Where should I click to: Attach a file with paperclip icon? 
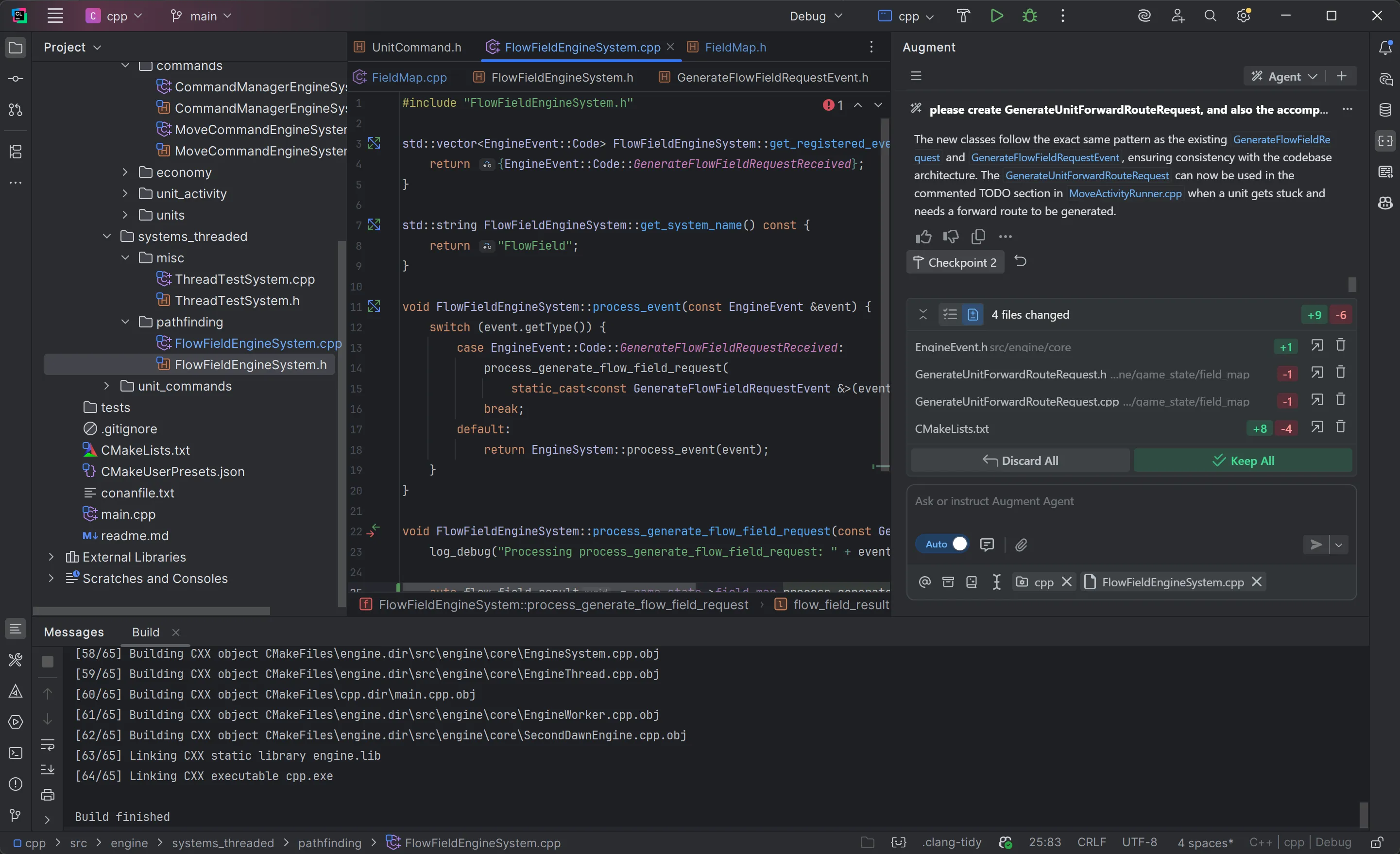(1021, 545)
